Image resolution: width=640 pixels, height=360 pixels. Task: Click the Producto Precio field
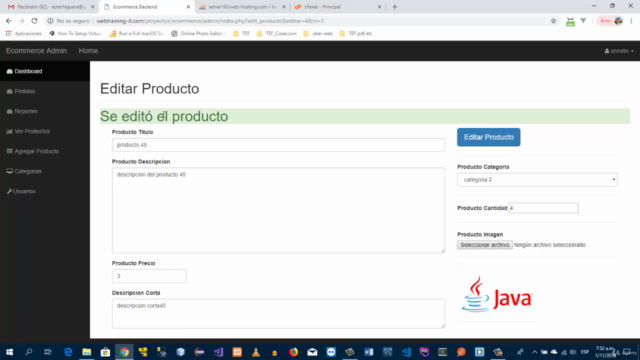coord(149,276)
